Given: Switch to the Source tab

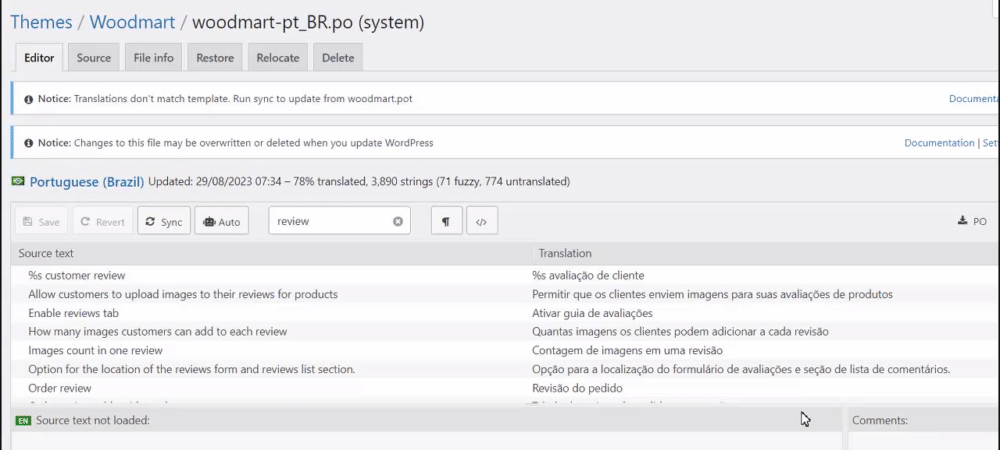Looking at the screenshot, I should (94, 57).
